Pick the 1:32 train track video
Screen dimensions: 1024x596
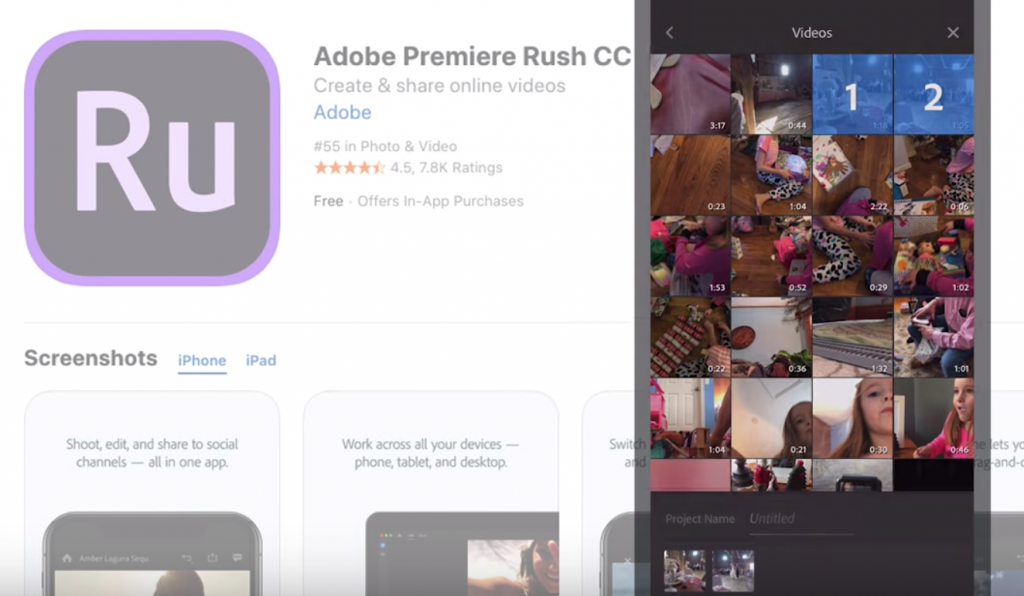pos(852,337)
